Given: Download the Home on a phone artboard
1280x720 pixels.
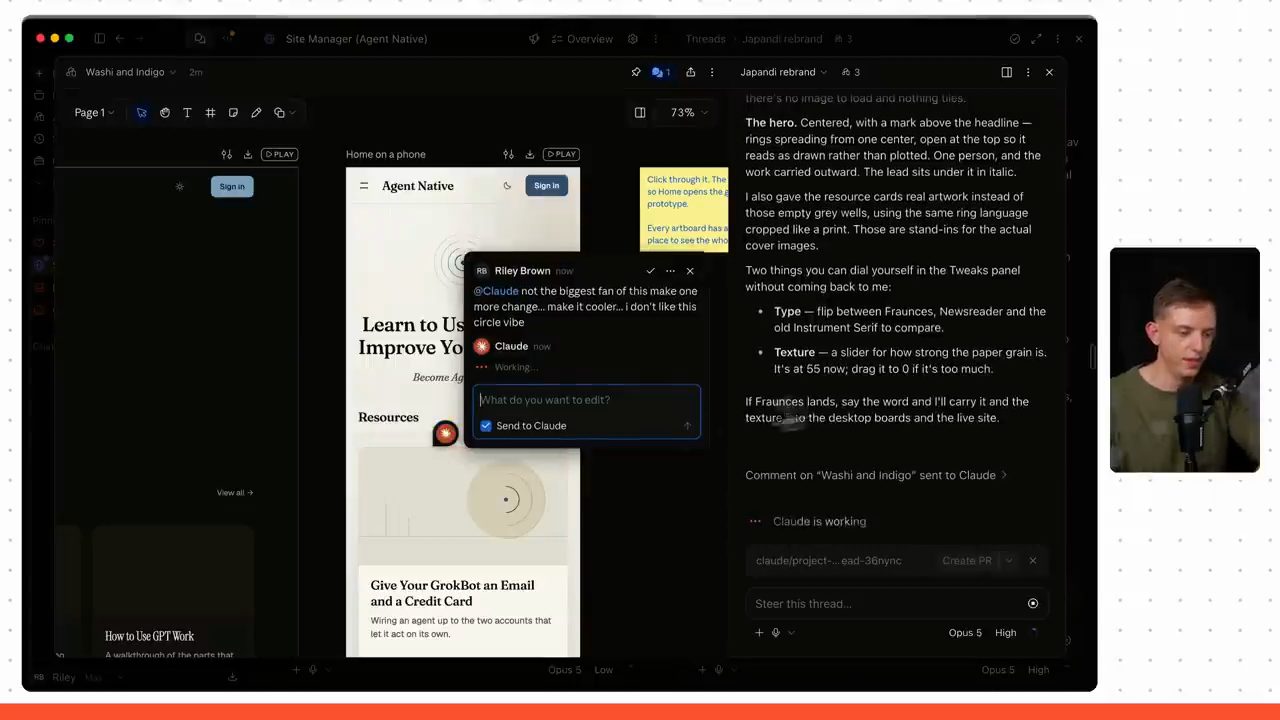Looking at the screenshot, I should click(x=529, y=154).
